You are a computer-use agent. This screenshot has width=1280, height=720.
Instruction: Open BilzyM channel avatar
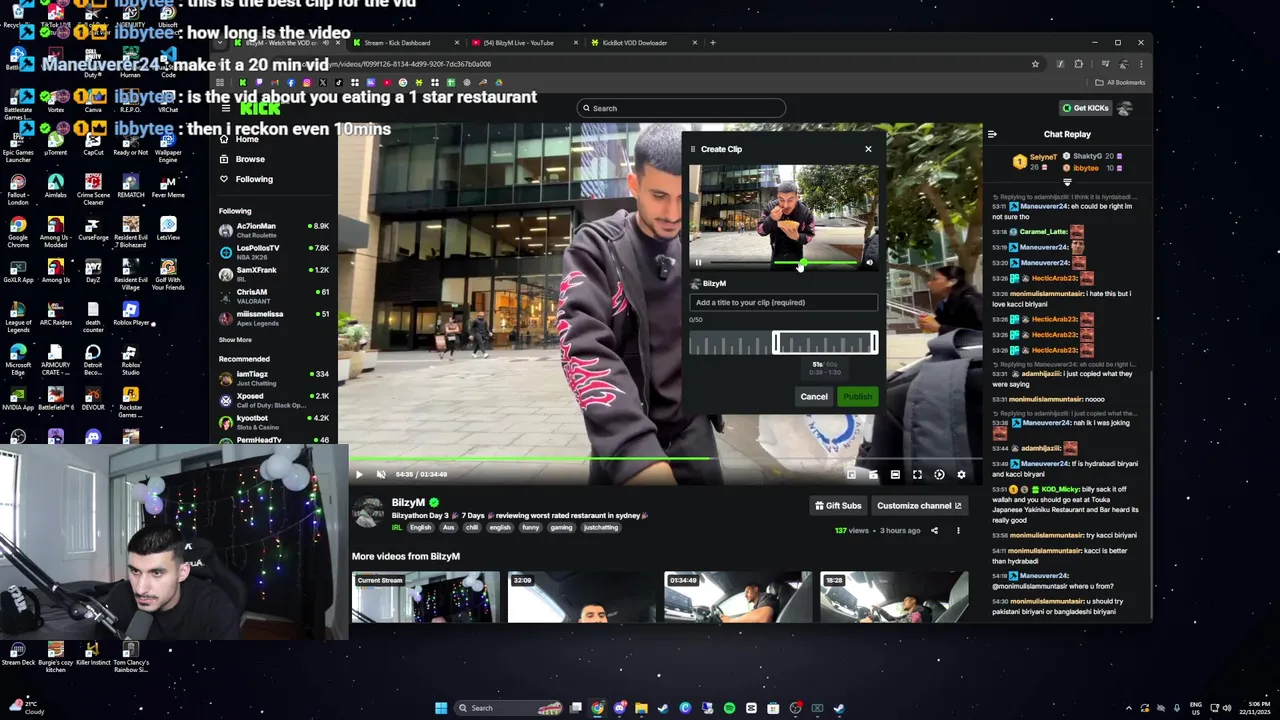coord(368,513)
